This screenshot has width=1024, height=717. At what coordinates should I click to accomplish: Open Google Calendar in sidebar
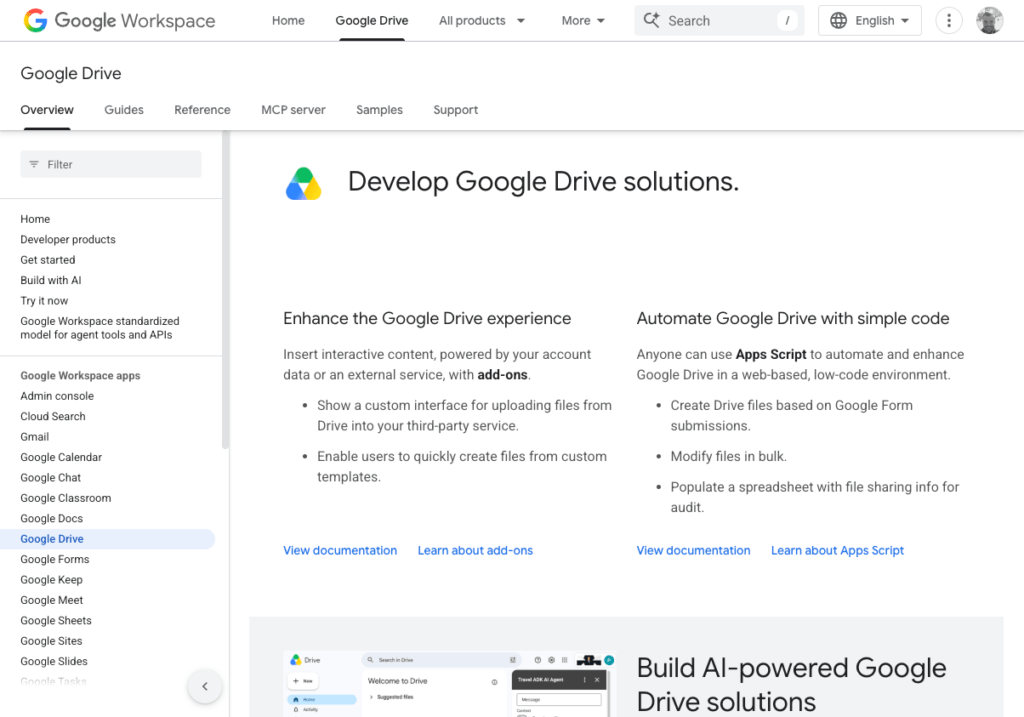pyautogui.click(x=61, y=457)
